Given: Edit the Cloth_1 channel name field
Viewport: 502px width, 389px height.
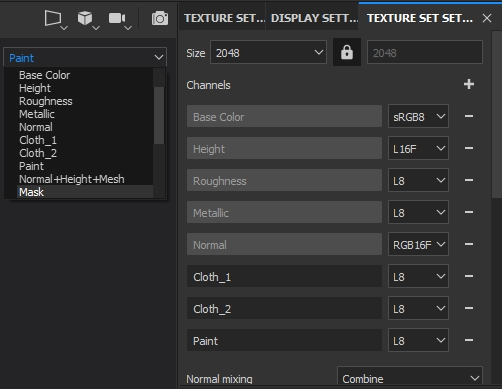Looking at the screenshot, I should pyautogui.click(x=284, y=276).
